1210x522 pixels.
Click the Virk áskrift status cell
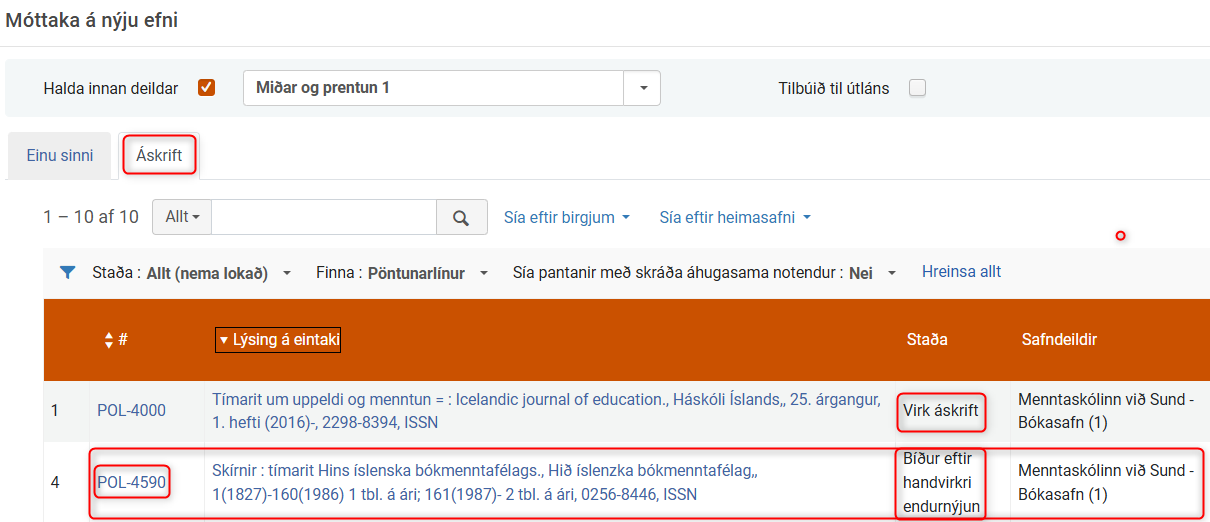click(941, 411)
